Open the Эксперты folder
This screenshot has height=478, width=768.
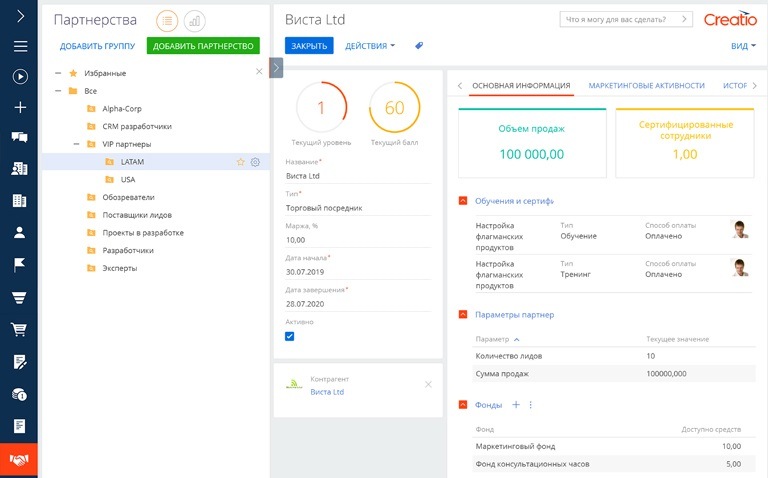[120, 268]
